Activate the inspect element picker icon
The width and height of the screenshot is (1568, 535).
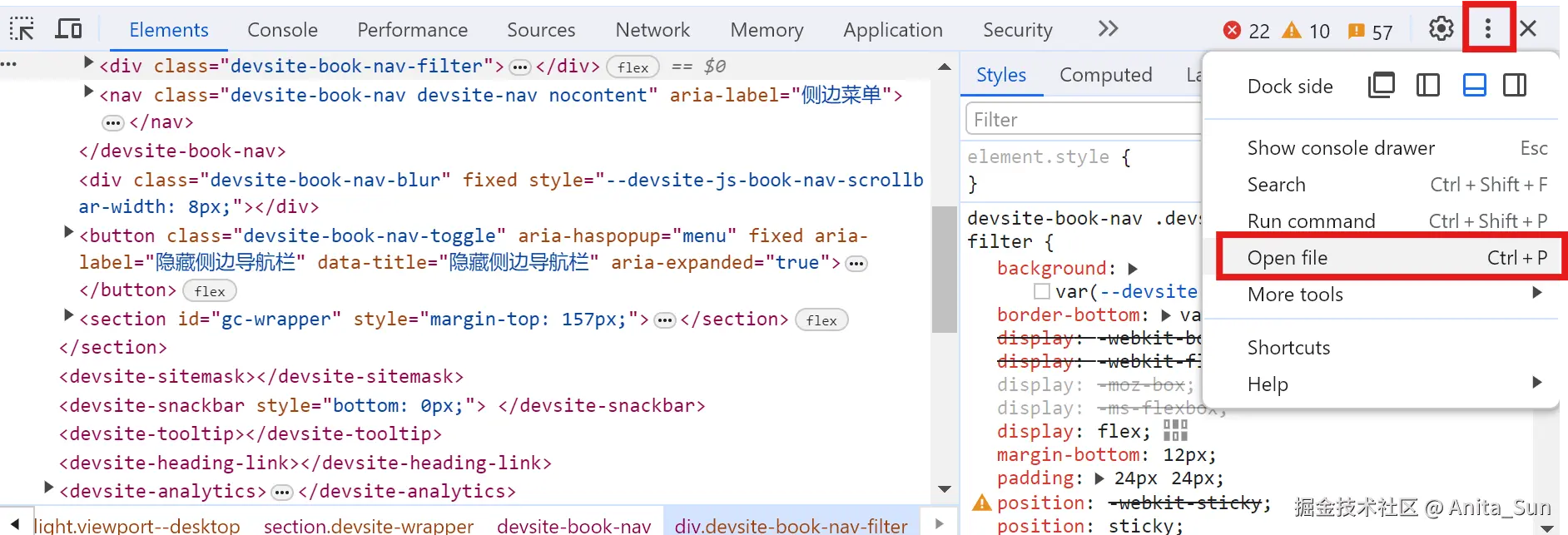pyautogui.click(x=22, y=29)
